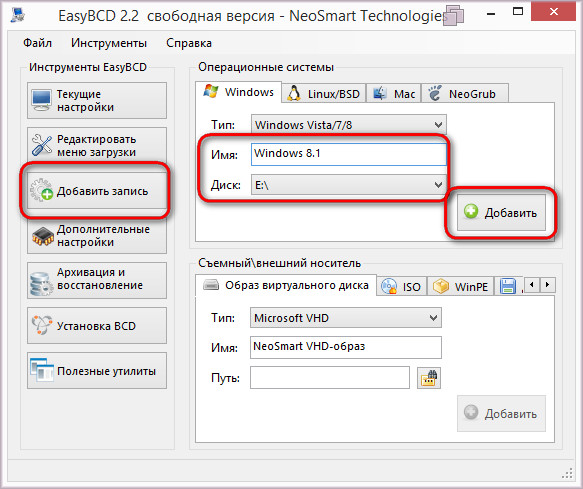583x489 pixels.
Task: Switch to the Mac tab
Action: point(394,93)
